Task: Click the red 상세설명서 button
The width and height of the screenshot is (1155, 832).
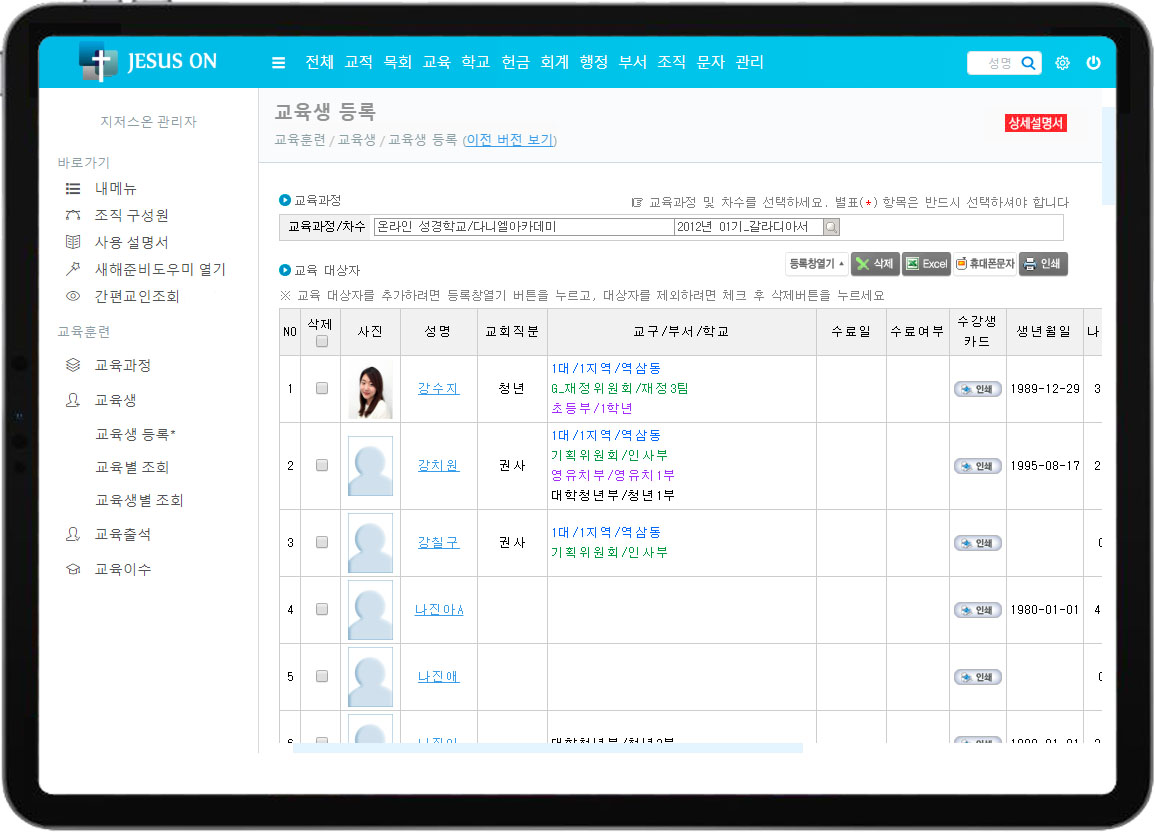Action: click(x=1036, y=123)
